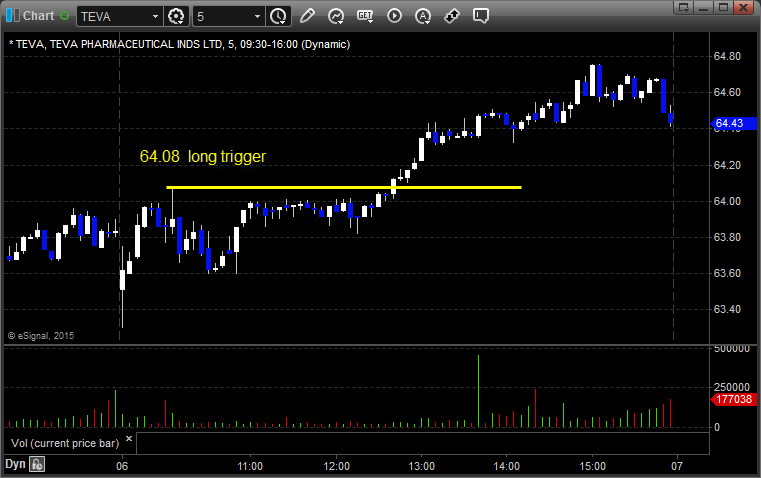Image resolution: width=761 pixels, height=478 pixels.
Task: Maximize the chart window
Action: 723,7
